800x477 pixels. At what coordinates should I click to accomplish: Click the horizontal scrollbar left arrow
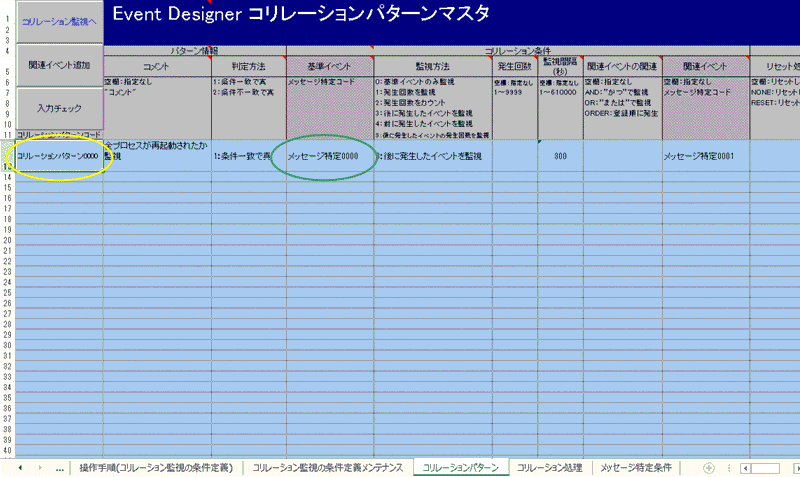[745, 468]
